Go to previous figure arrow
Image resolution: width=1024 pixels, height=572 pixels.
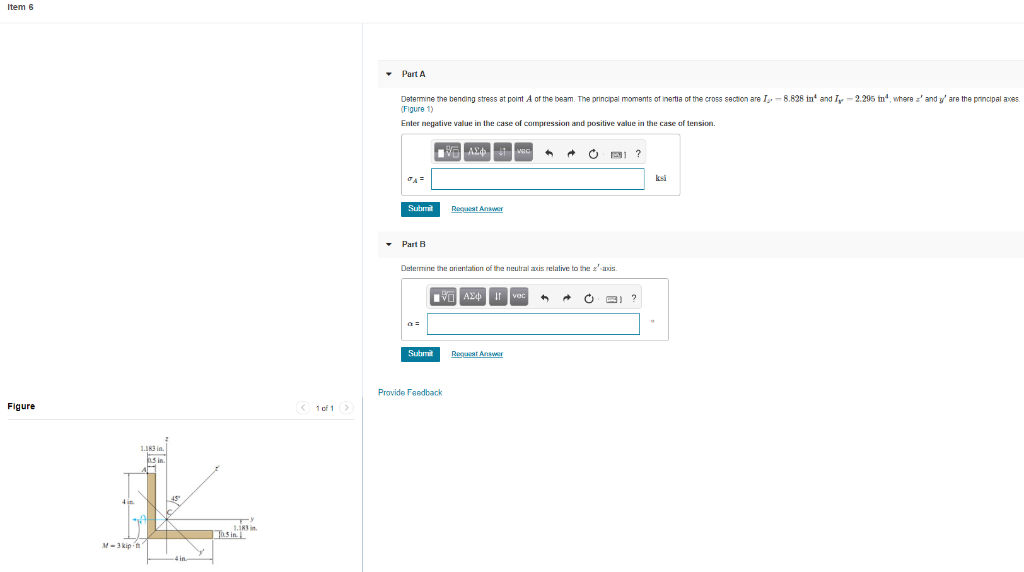pyautogui.click(x=302, y=407)
